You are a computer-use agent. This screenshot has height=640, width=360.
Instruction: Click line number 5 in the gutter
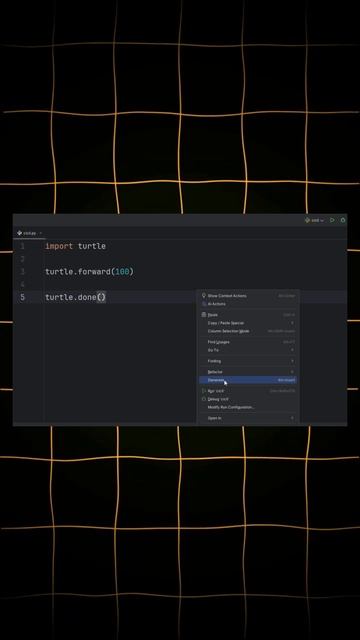(x=22, y=297)
